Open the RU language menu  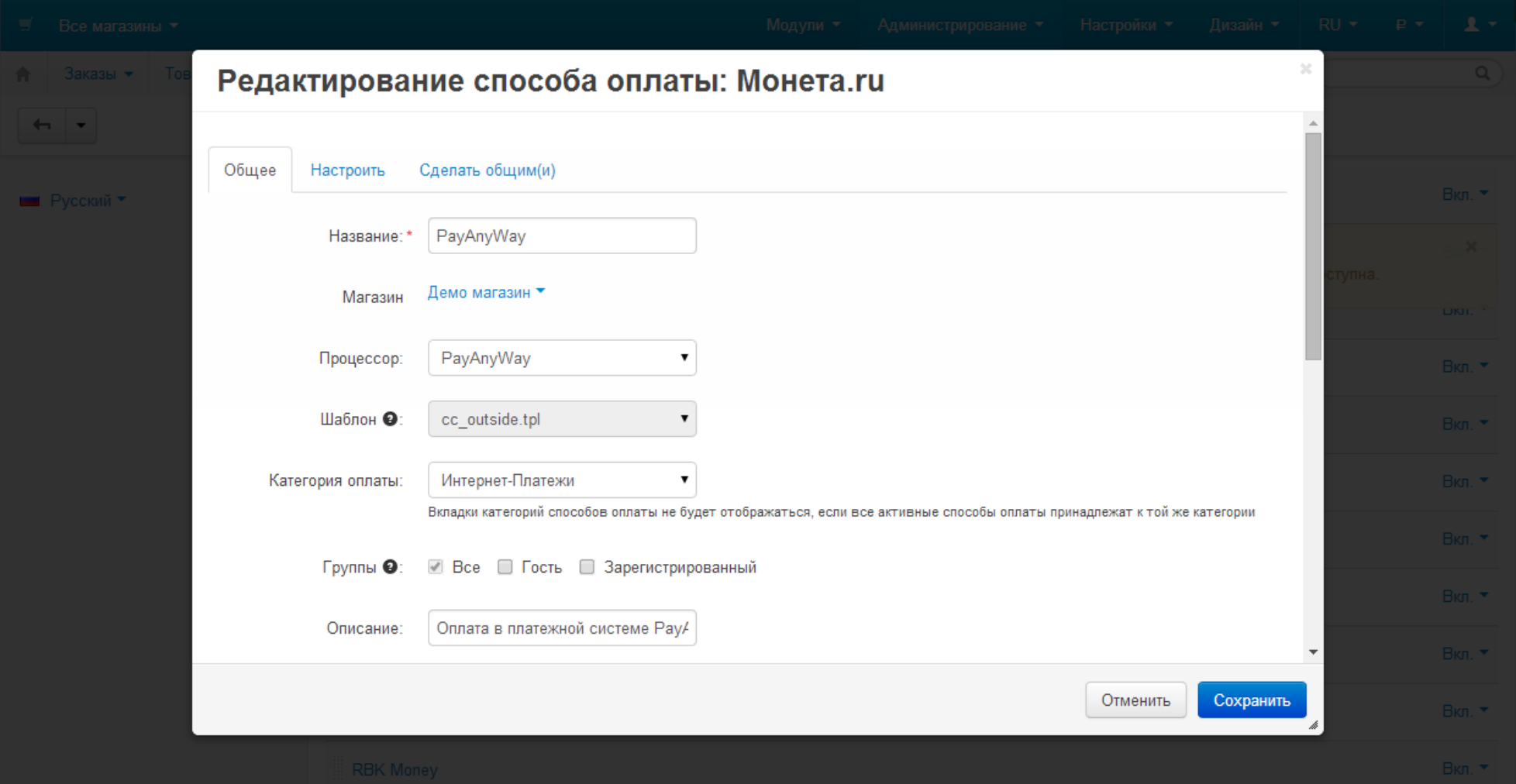point(1338,25)
